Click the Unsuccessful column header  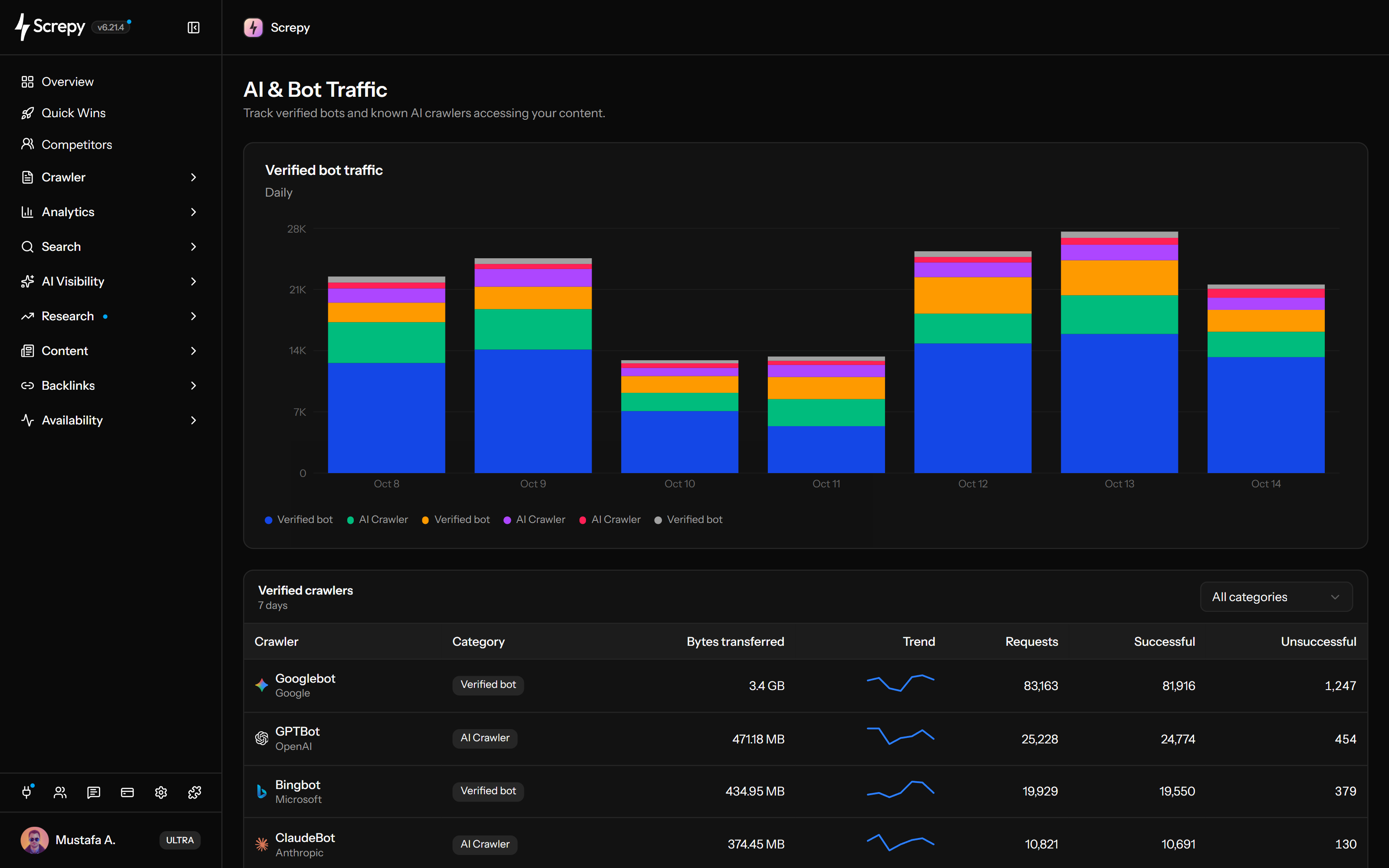click(x=1318, y=642)
